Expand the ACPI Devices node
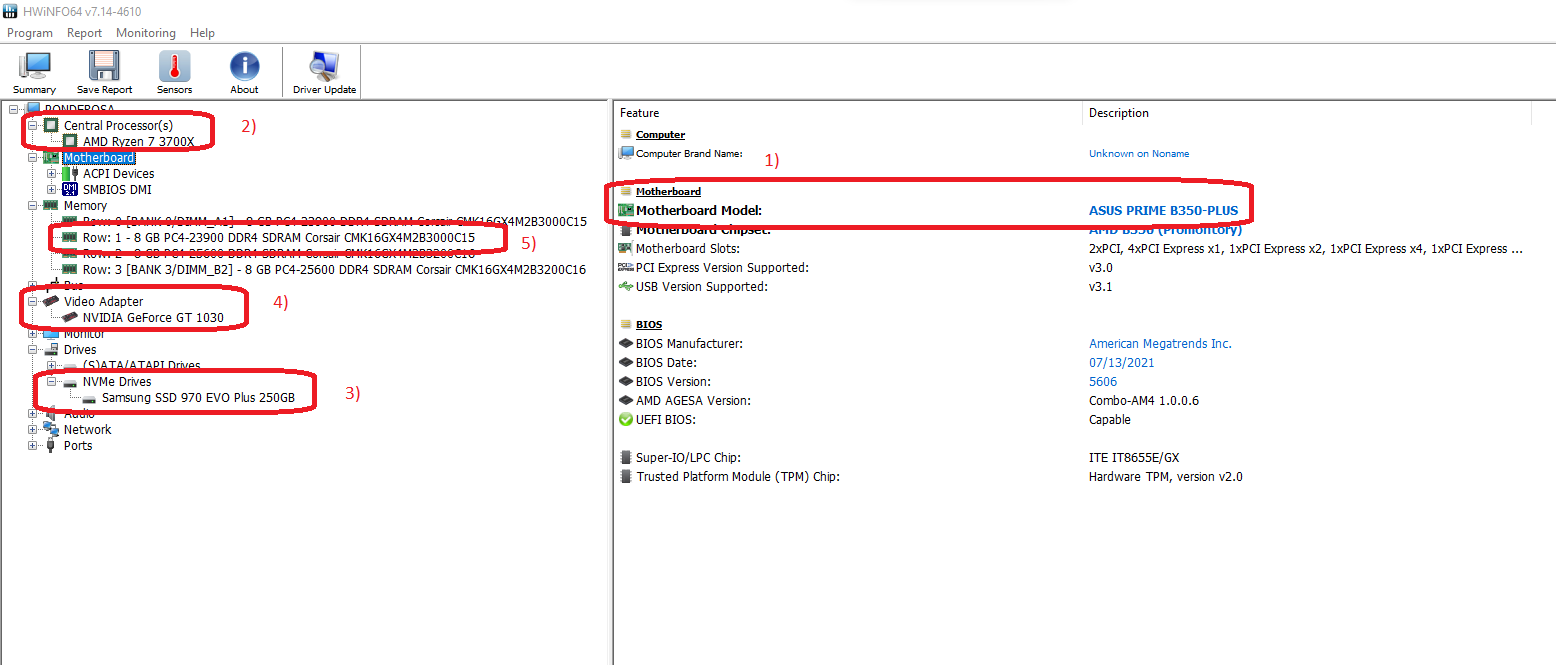This screenshot has width=1556, height=665. click(x=52, y=173)
